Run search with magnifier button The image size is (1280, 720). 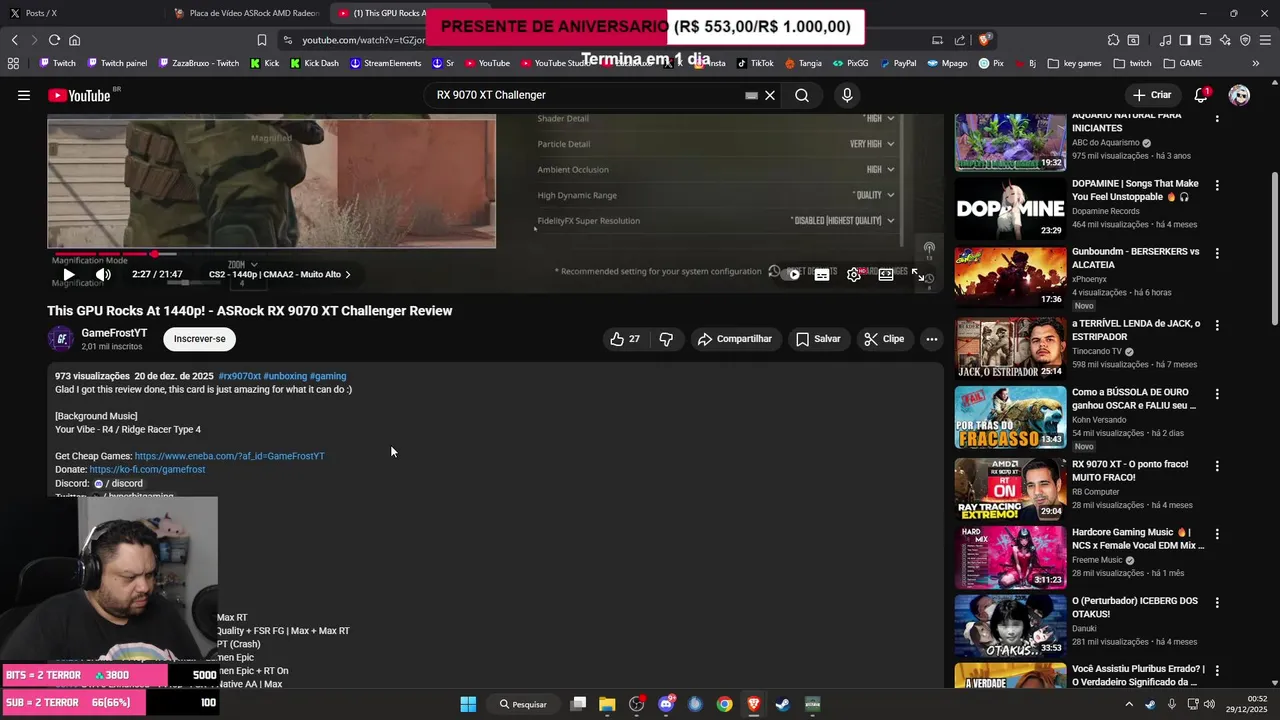coord(802,95)
